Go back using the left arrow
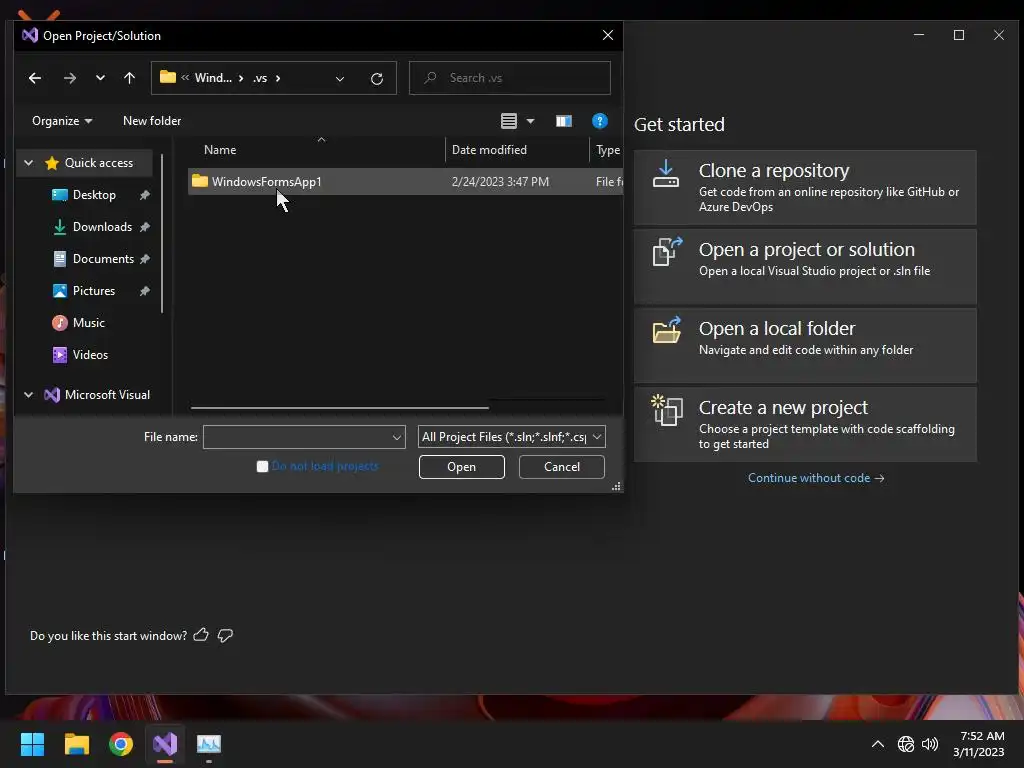The height and width of the screenshot is (768, 1024). pyautogui.click(x=35, y=78)
